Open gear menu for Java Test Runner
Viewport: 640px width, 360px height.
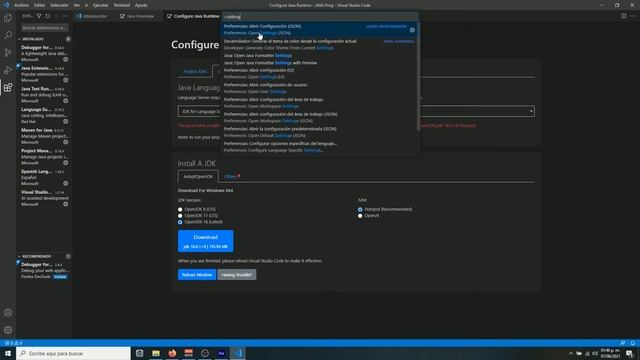tap(66, 101)
